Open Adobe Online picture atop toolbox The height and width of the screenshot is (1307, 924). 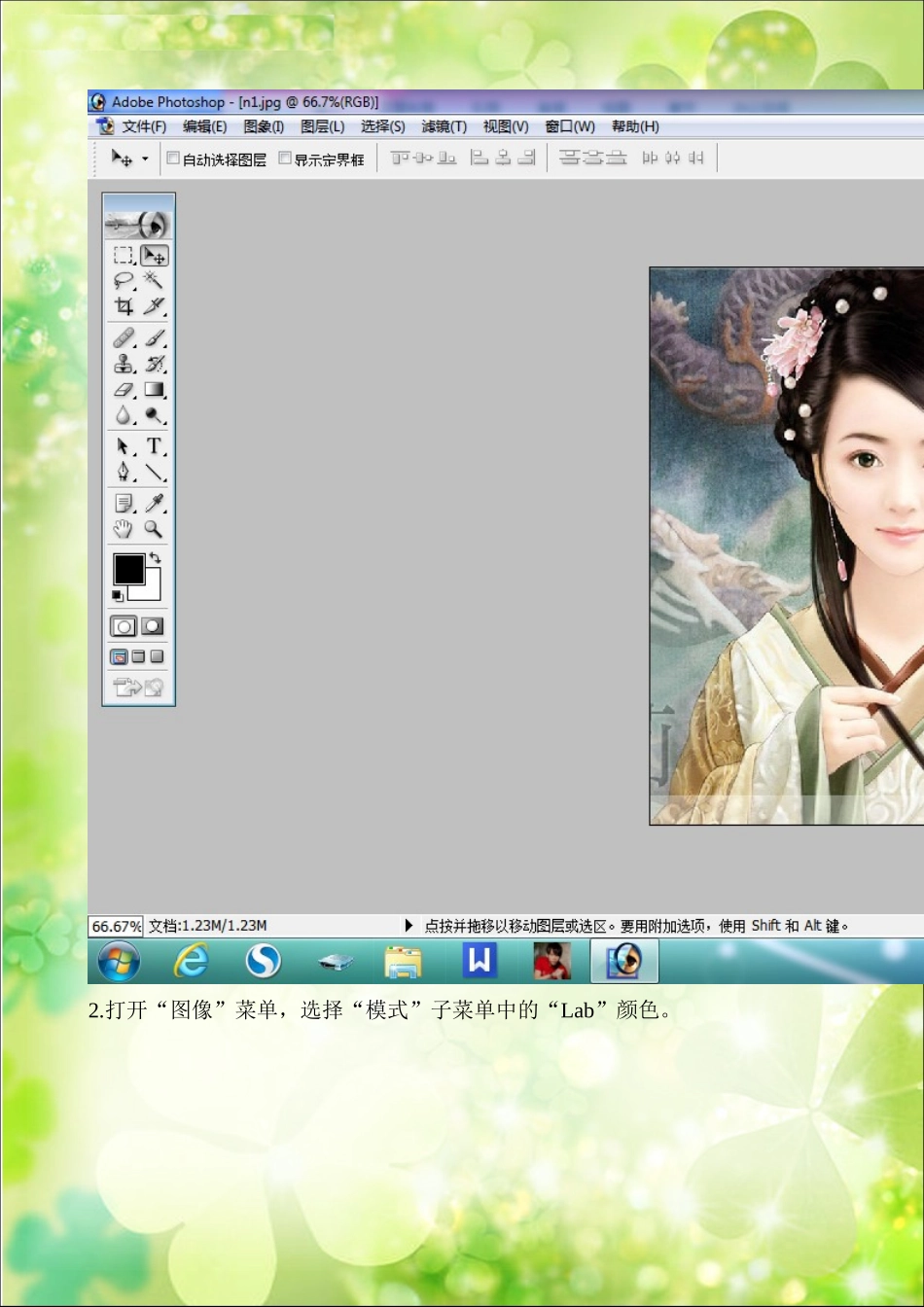(138, 225)
